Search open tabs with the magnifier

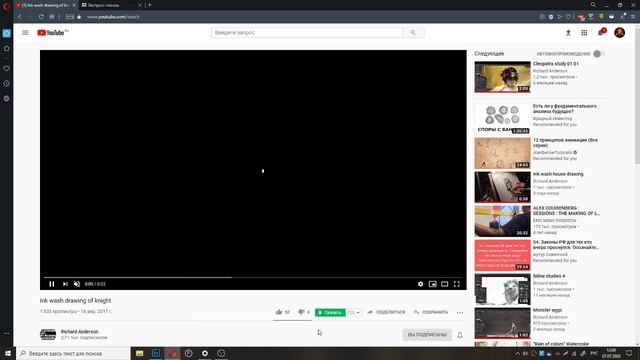coord(593,5)
